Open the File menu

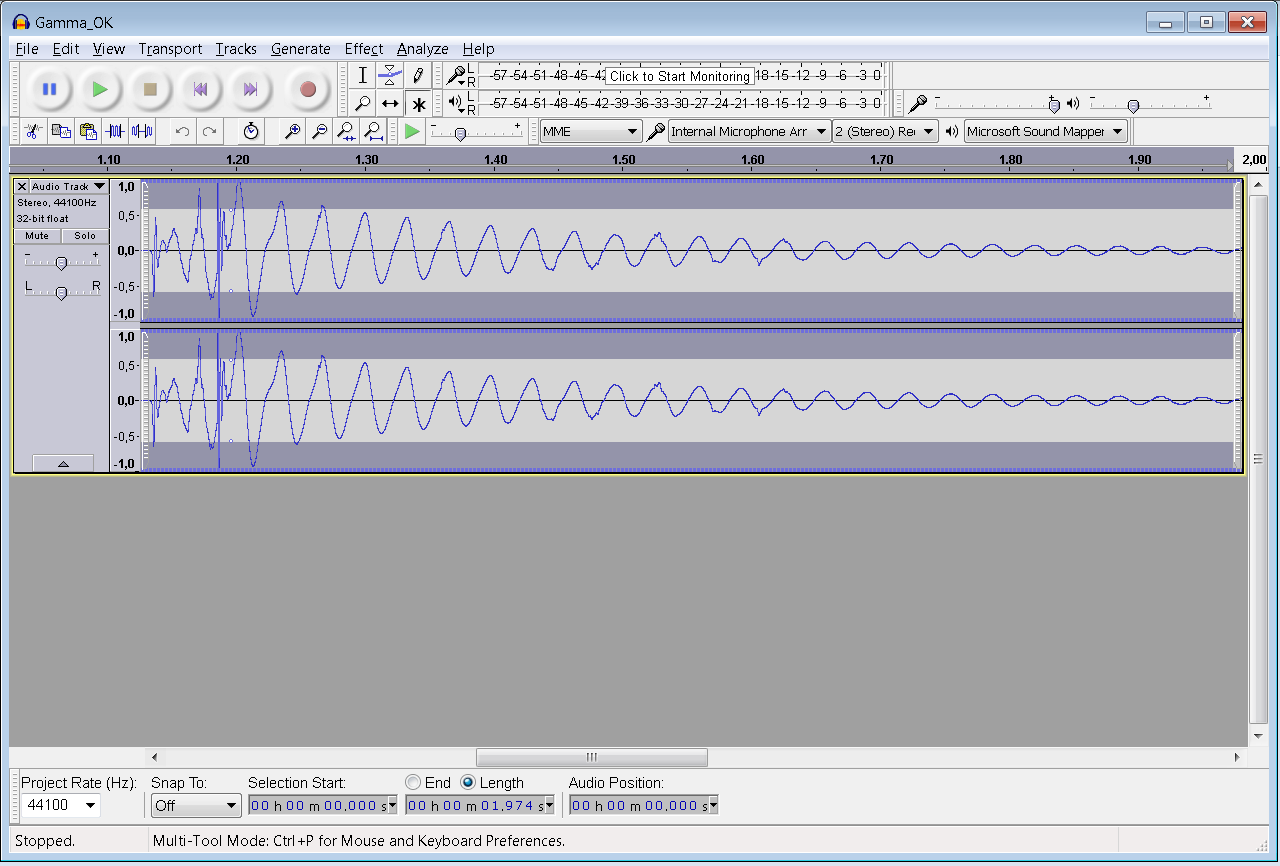coord(27,49)
